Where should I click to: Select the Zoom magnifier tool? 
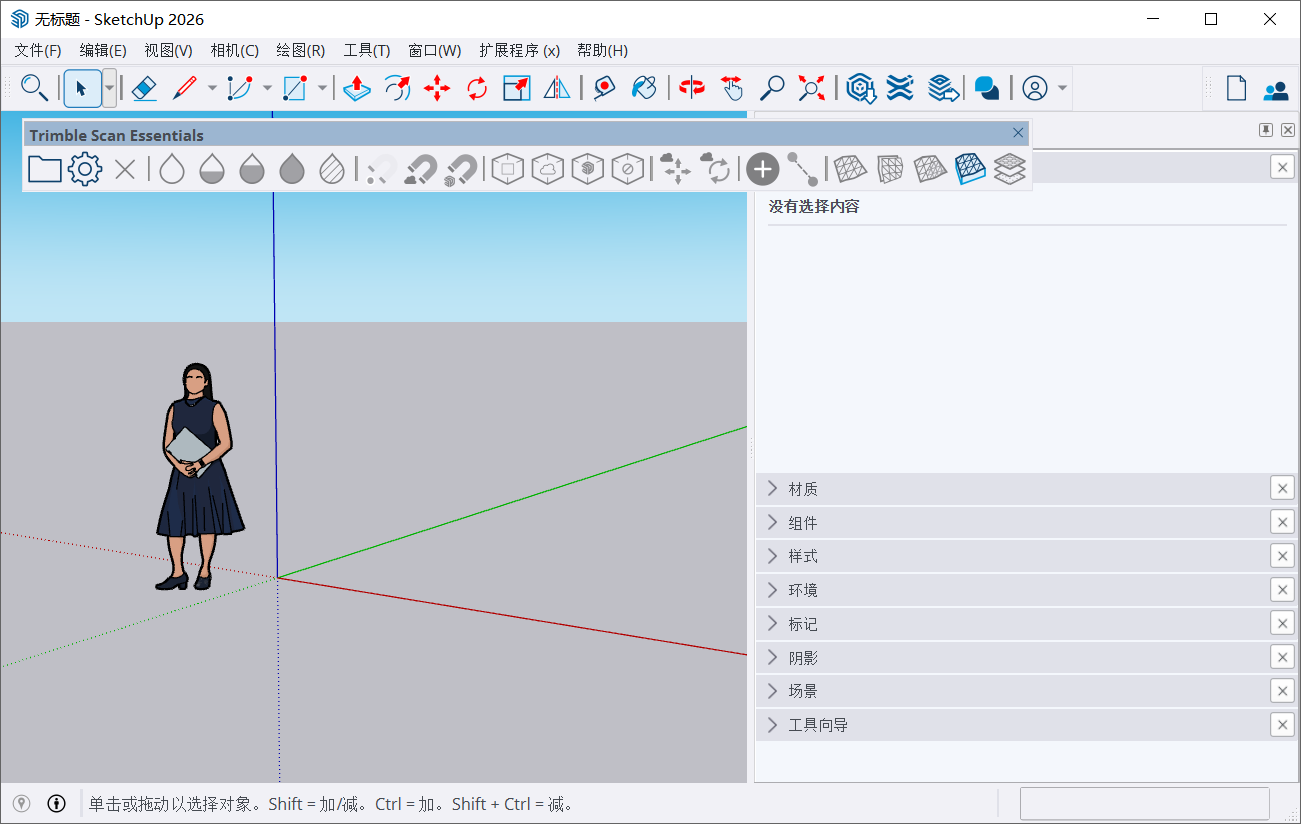(772, 88)
